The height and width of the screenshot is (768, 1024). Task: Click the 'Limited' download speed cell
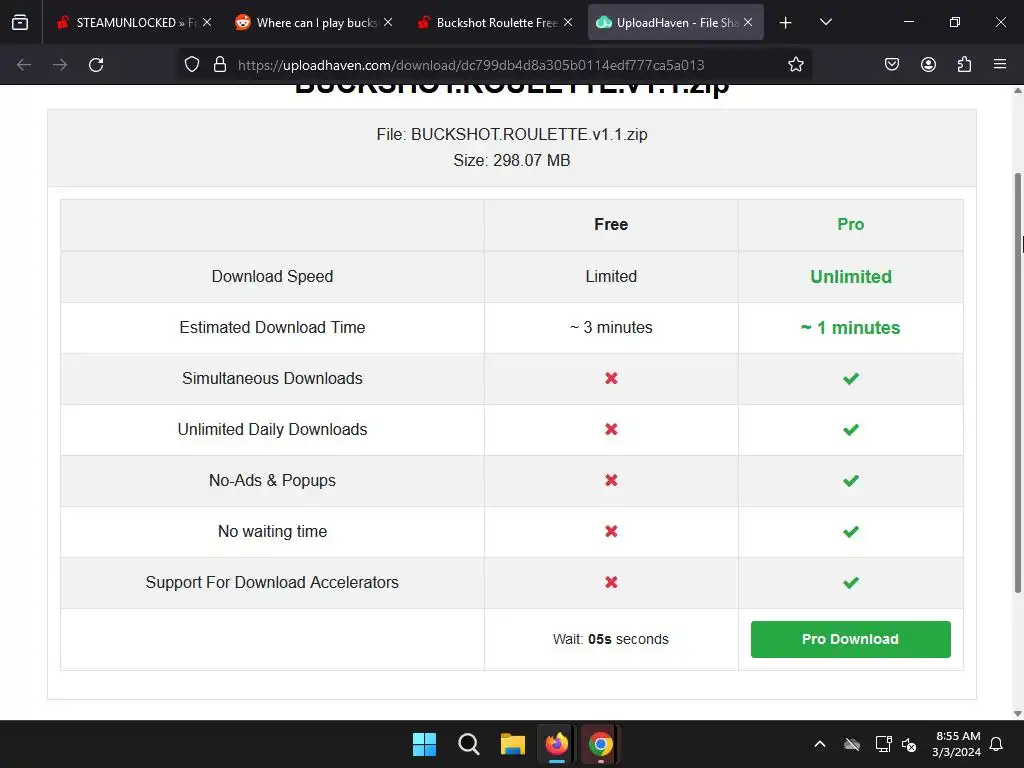click(x=611, y=276)
